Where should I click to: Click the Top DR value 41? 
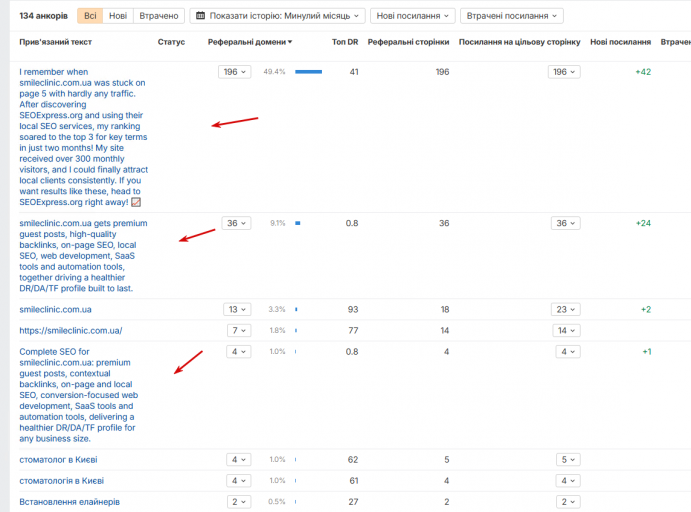tap(354, 72)
